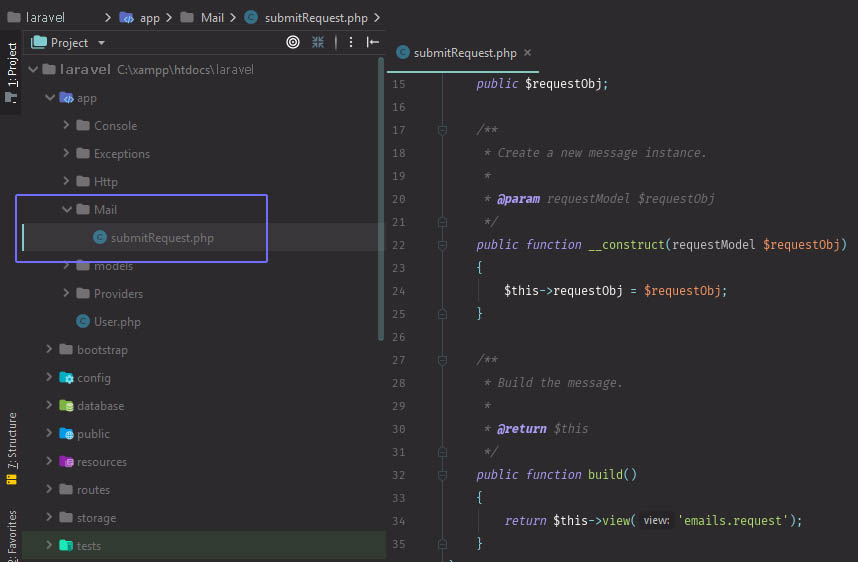
Task: Click the collapse all icon in Project panel
Action: click(x=318, y=42)
